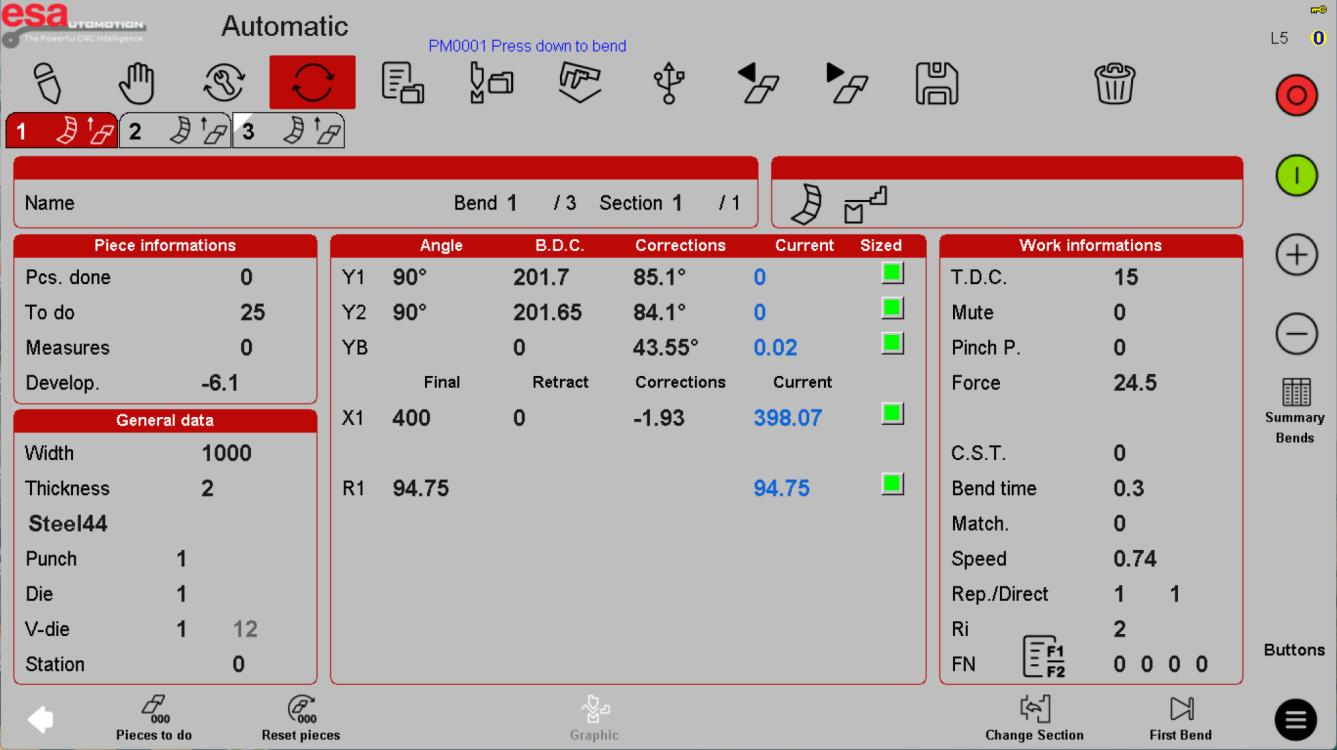Open the die tools icon

(580, 83)
